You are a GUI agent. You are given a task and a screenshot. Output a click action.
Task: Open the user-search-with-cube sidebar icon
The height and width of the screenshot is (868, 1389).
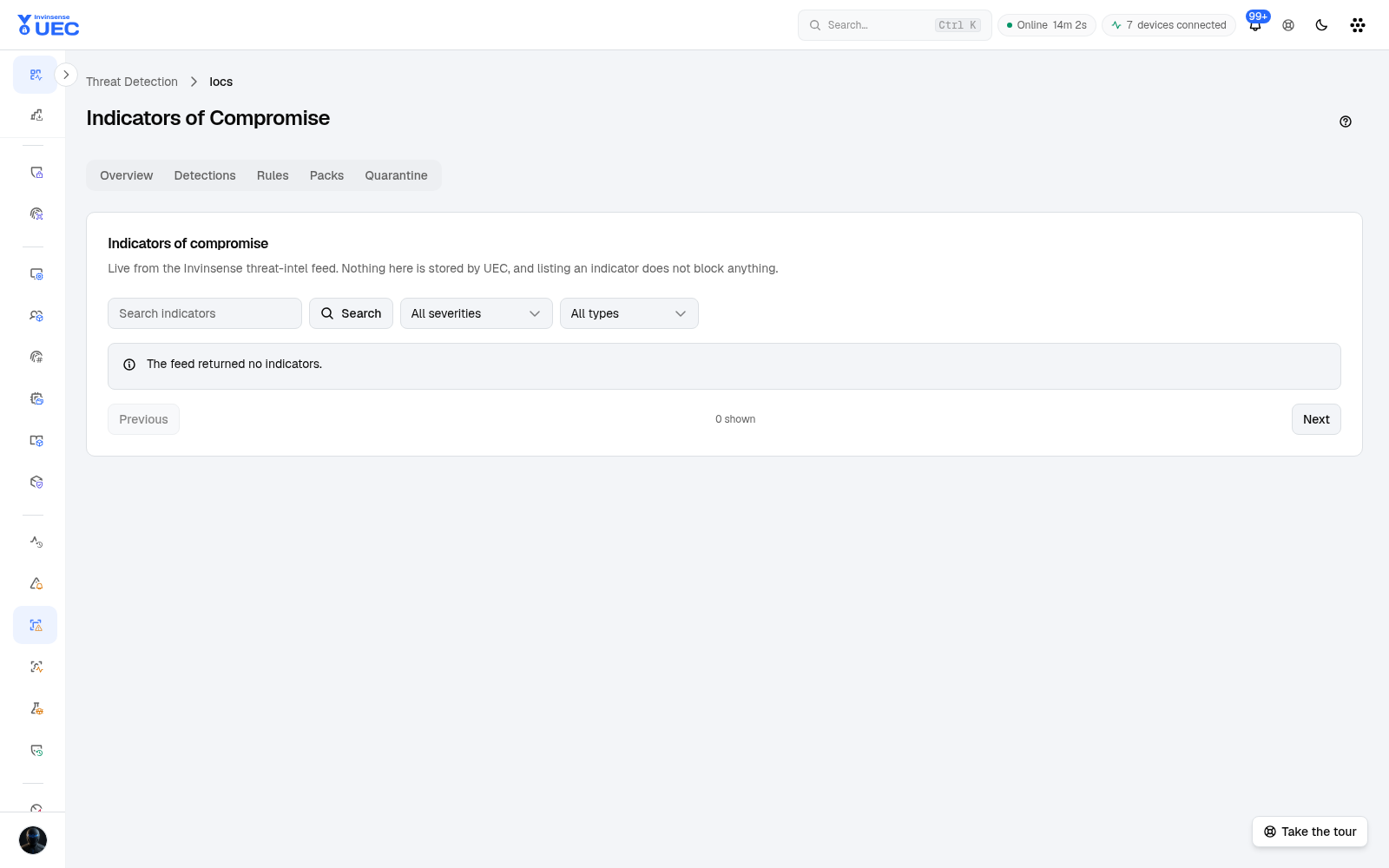36,316
